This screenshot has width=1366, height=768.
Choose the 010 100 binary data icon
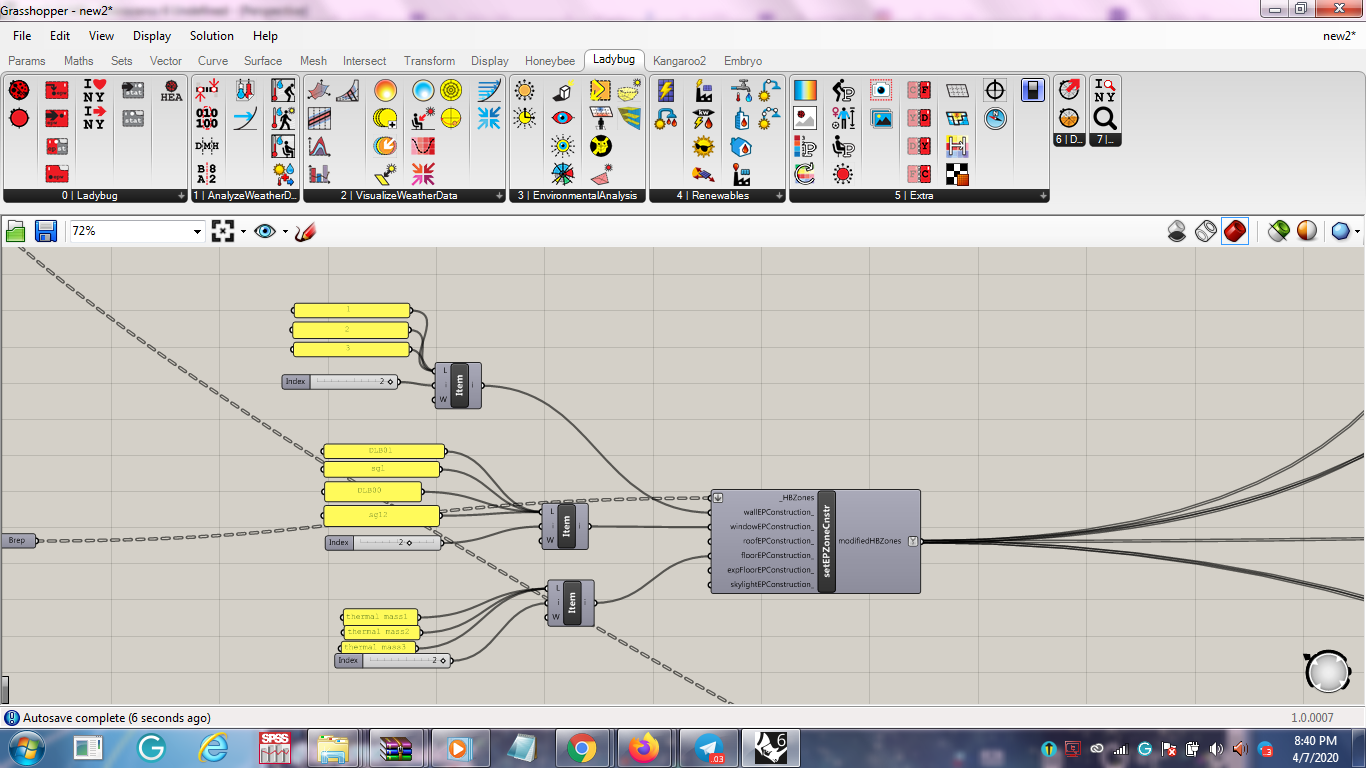click(206, 118)
